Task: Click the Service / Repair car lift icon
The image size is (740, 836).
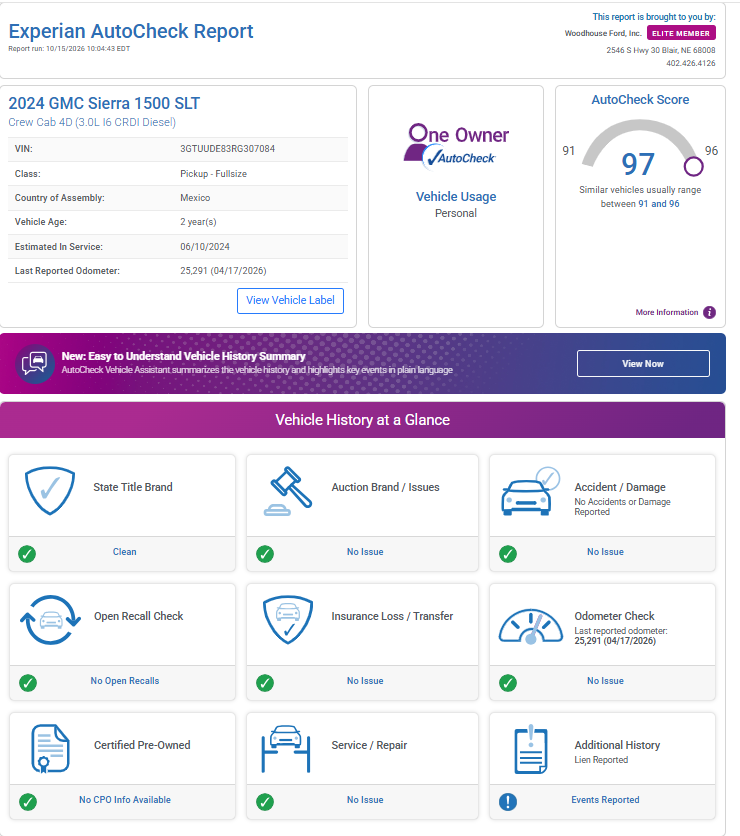Action: 286,749
